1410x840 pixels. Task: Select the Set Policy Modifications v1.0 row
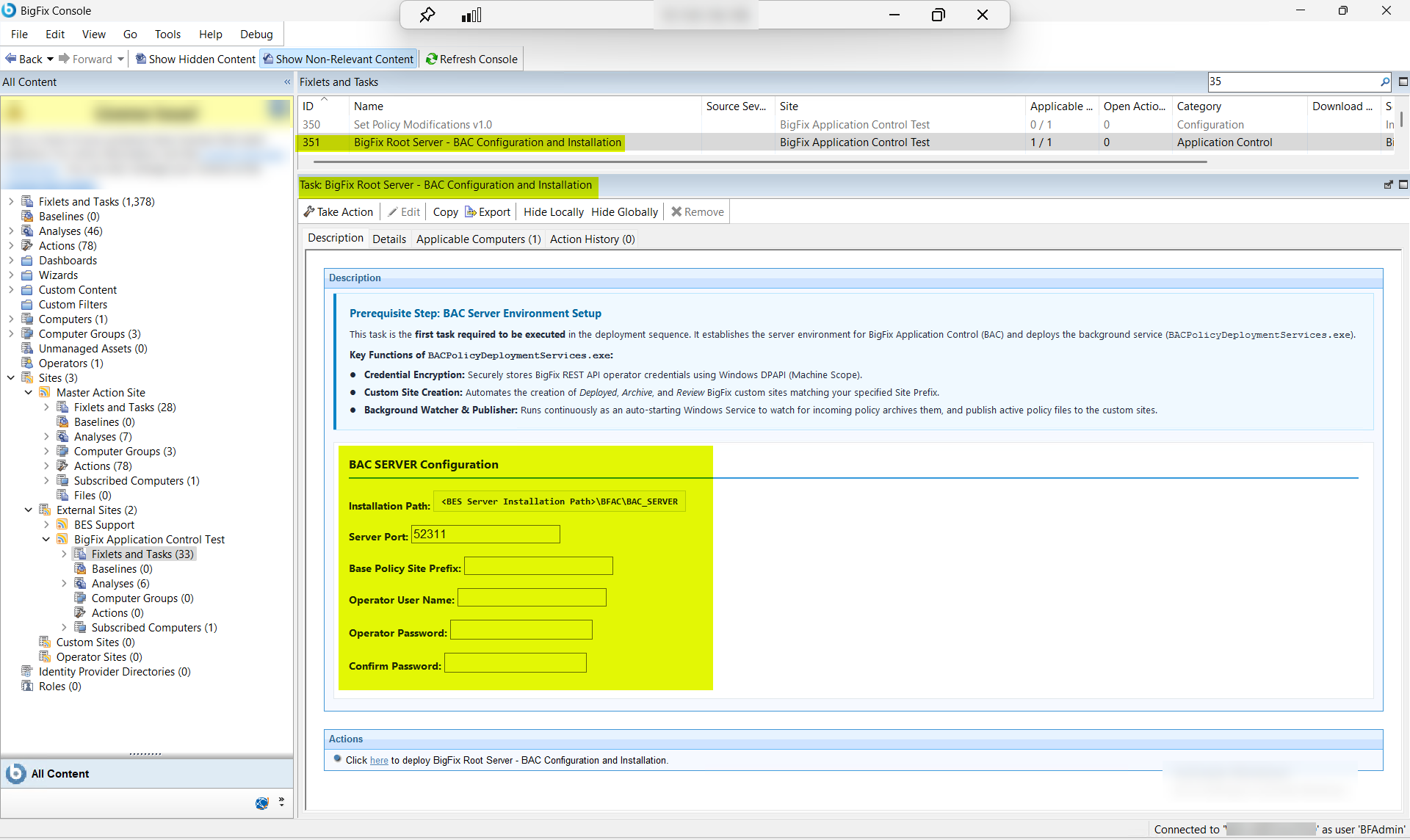(x=845, y=125)
